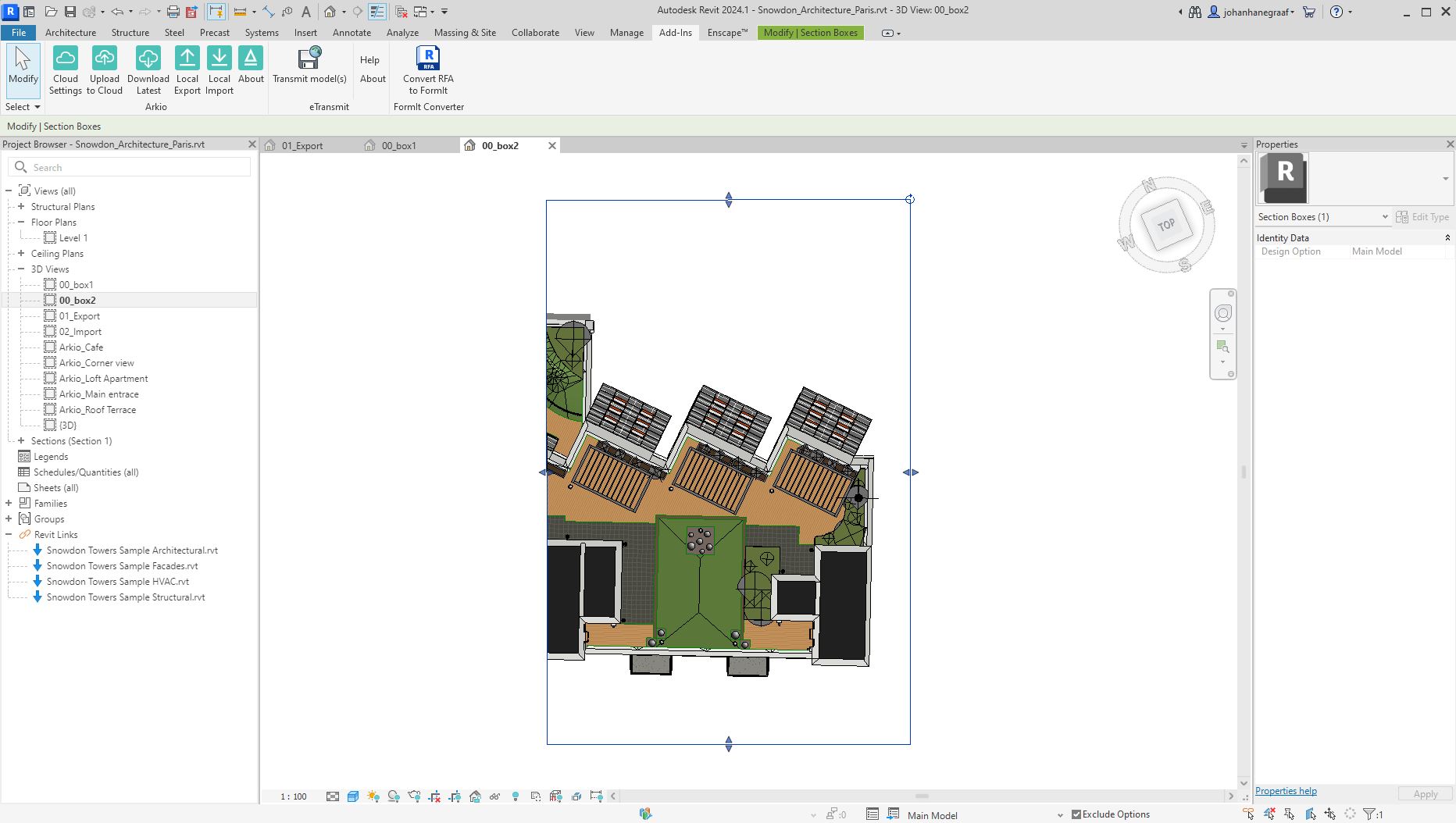Click the Undo arrow icon
Viewport: 1456px width, 823px height.
[117, 12]
